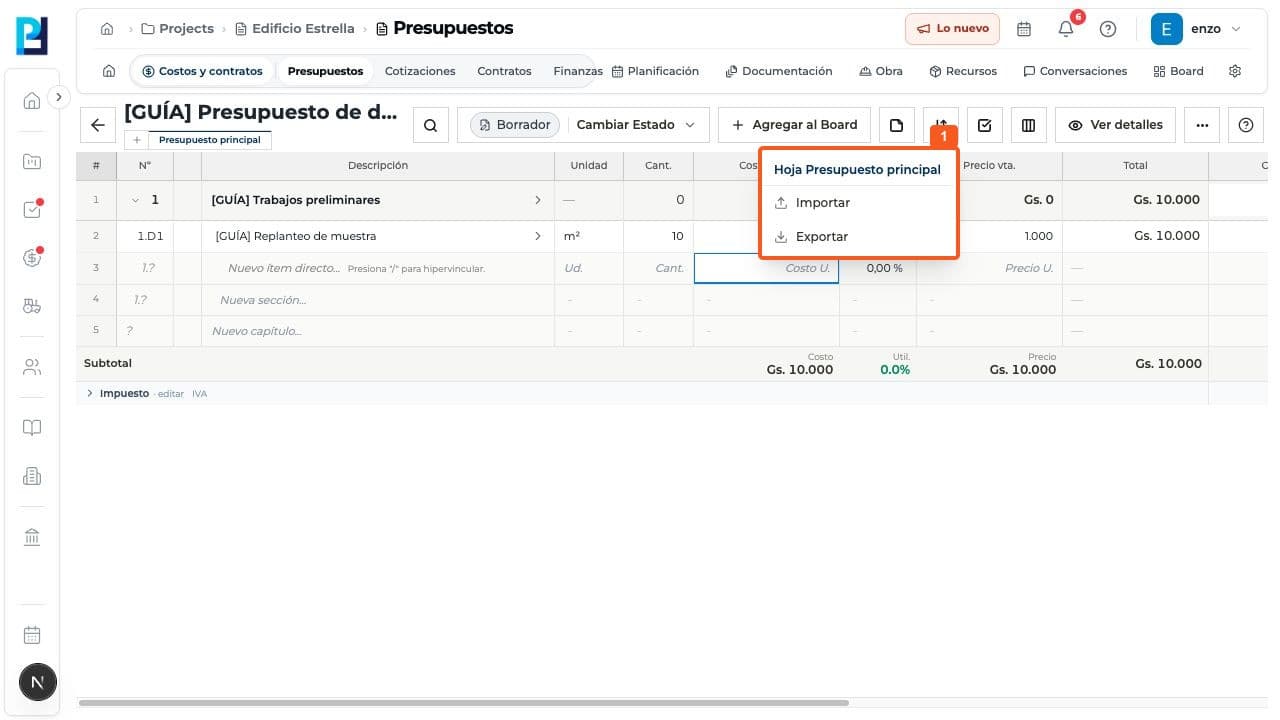Open details arrow for Trabajos preliminares
Screen dimensions: 1280x720
click(538, 200)
